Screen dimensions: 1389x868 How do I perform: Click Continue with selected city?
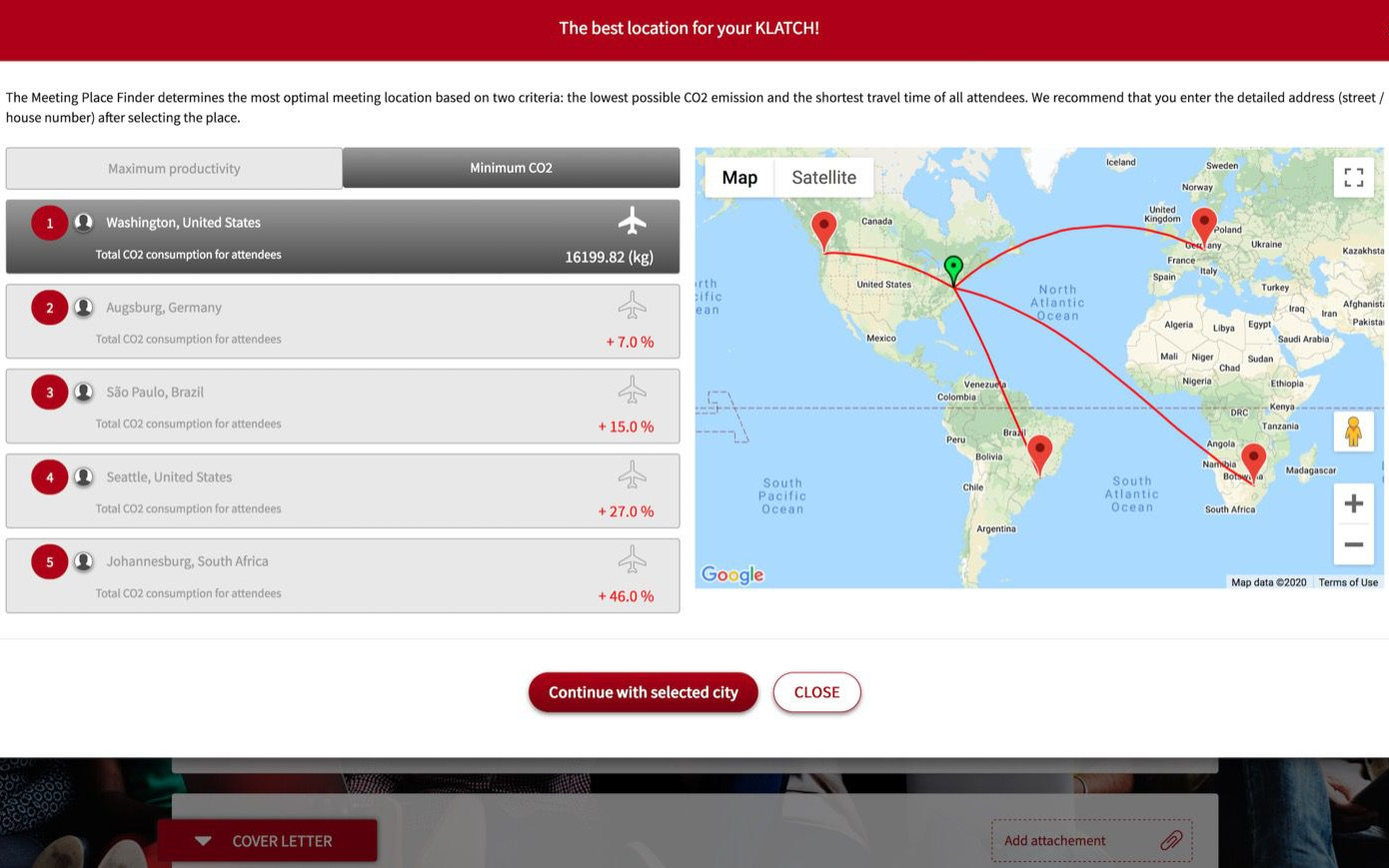click(643, 692)
